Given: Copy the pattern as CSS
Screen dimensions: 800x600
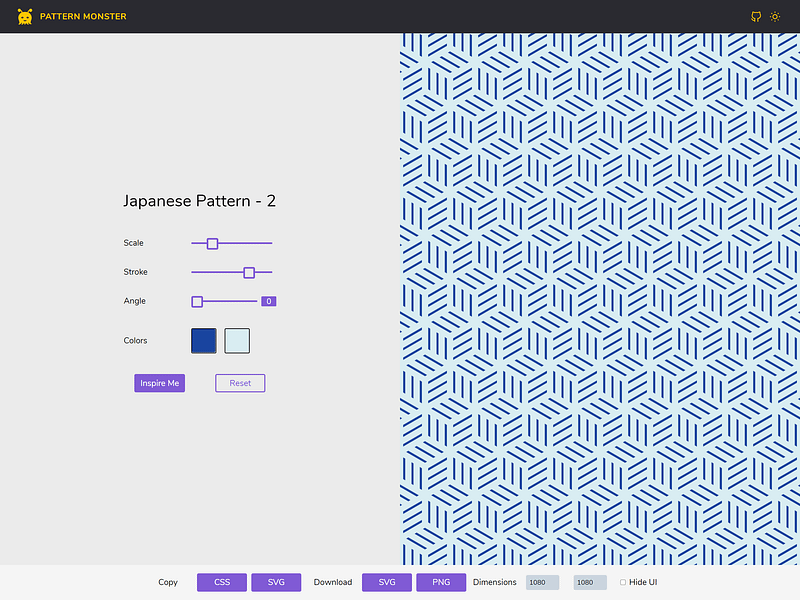Looking at the screenshot, I should tap(221, 581).
